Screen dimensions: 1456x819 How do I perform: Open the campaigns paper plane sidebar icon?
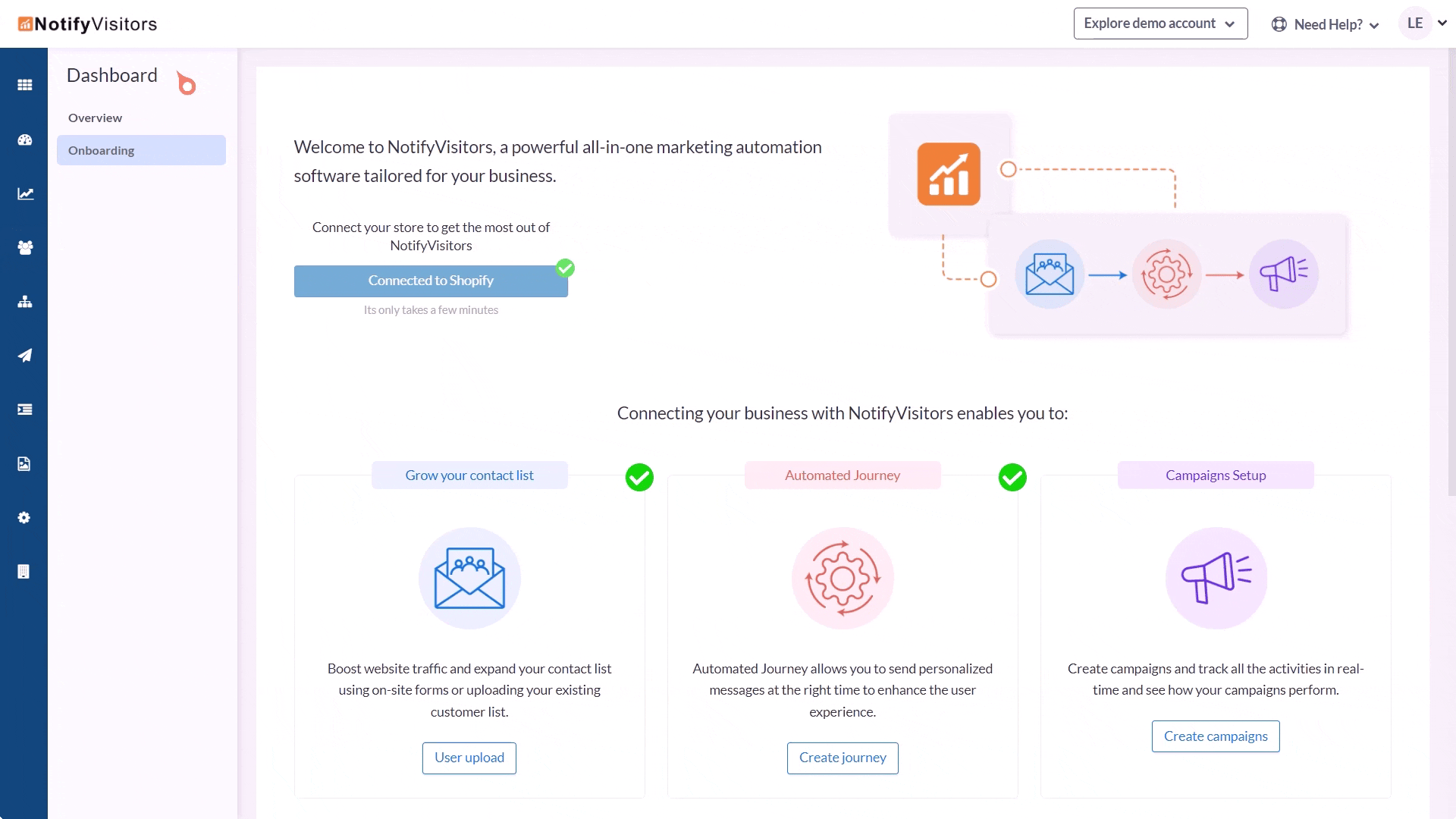[24, 356]
